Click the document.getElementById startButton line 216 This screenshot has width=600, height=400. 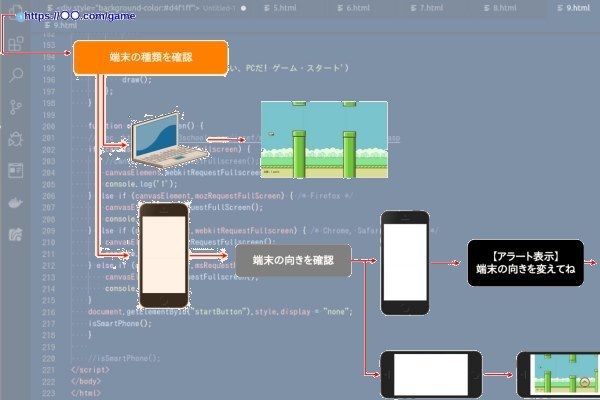220,312
